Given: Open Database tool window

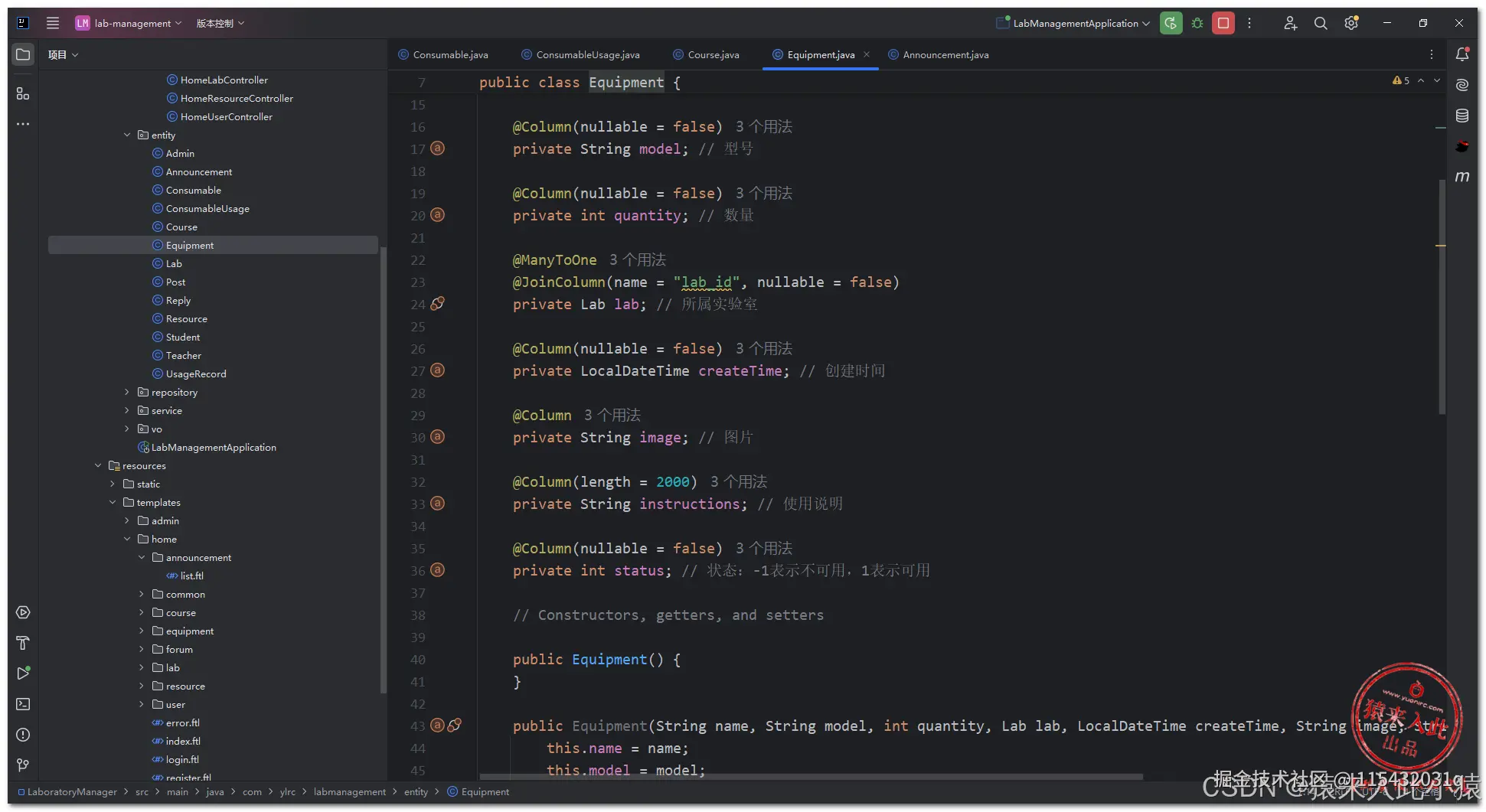Looking at the screenshot, I should [x=1462, y=116].
